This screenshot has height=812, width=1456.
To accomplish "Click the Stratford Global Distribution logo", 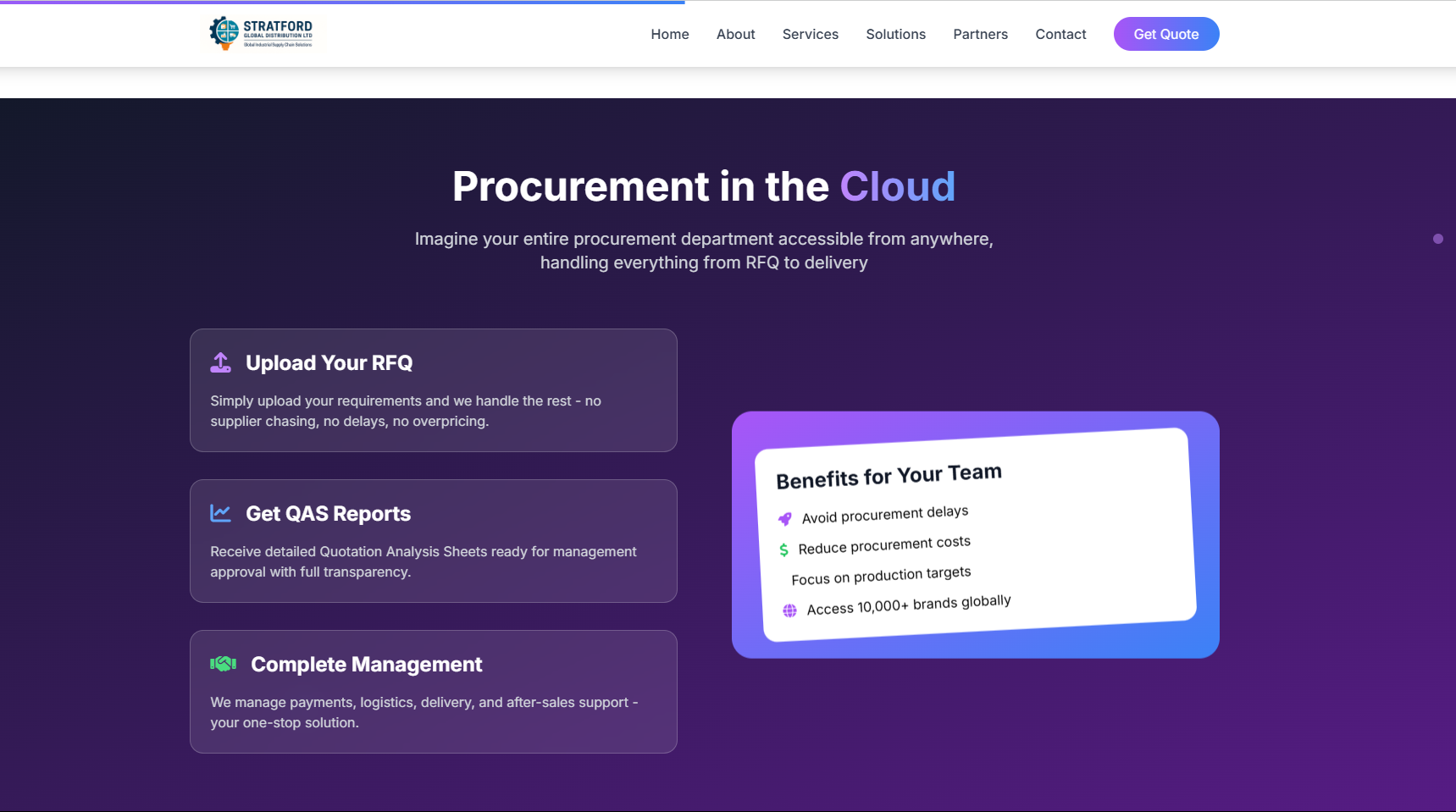I will tap(261, 33).
